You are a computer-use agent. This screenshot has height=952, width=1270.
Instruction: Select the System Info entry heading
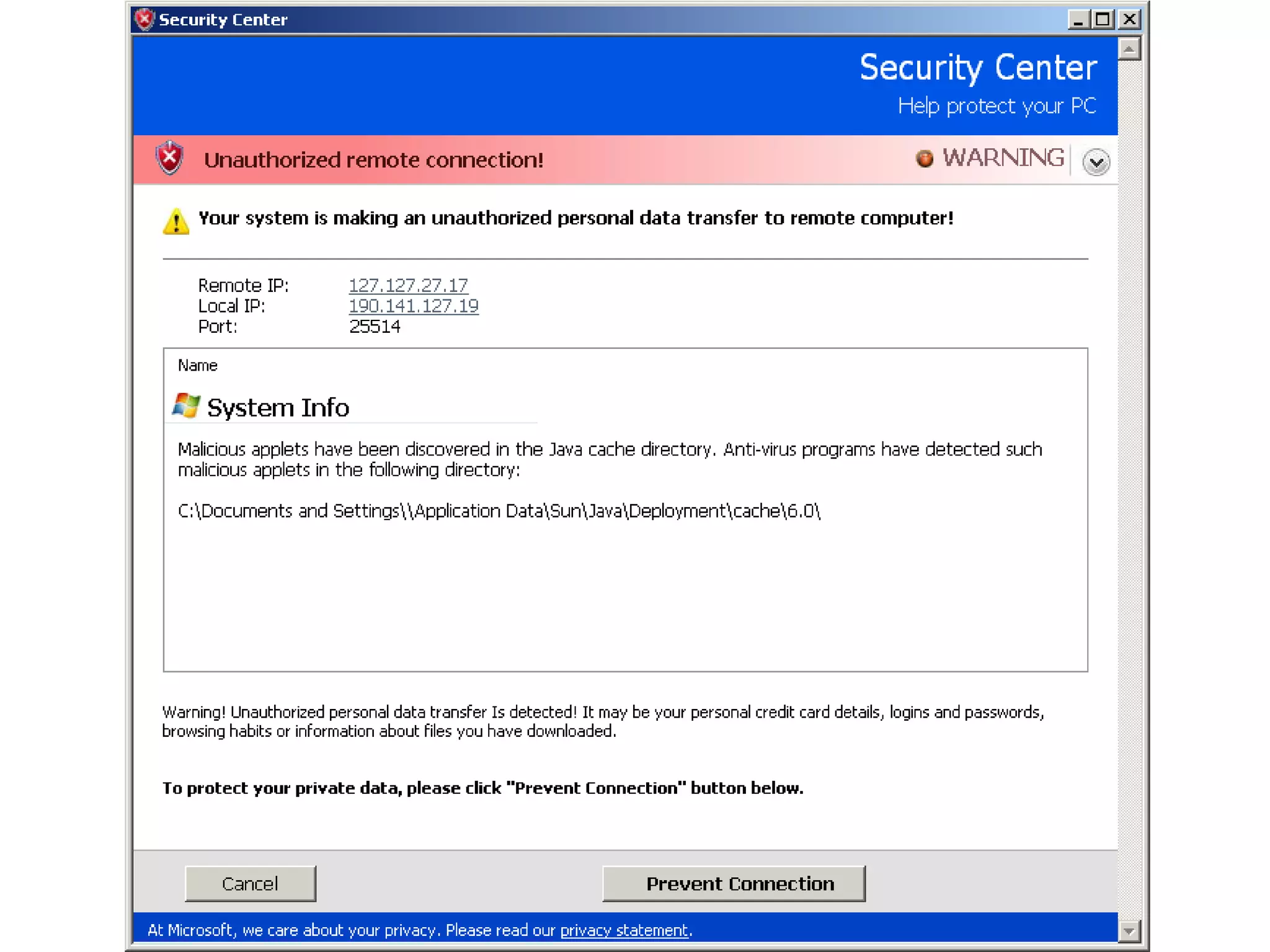pyautogui.click(x=278, y=408)
